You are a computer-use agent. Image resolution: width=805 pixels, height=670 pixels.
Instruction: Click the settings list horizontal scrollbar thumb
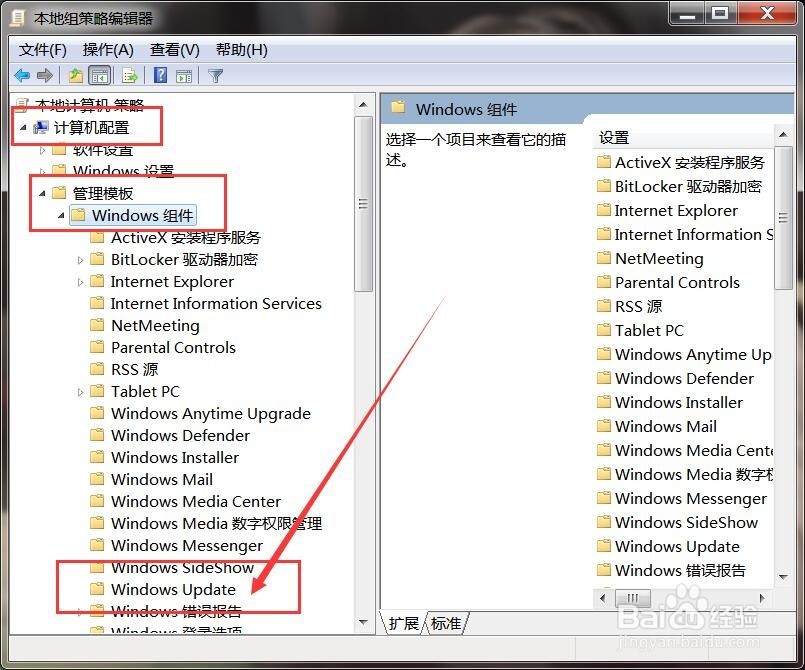(x=632, y=598)
